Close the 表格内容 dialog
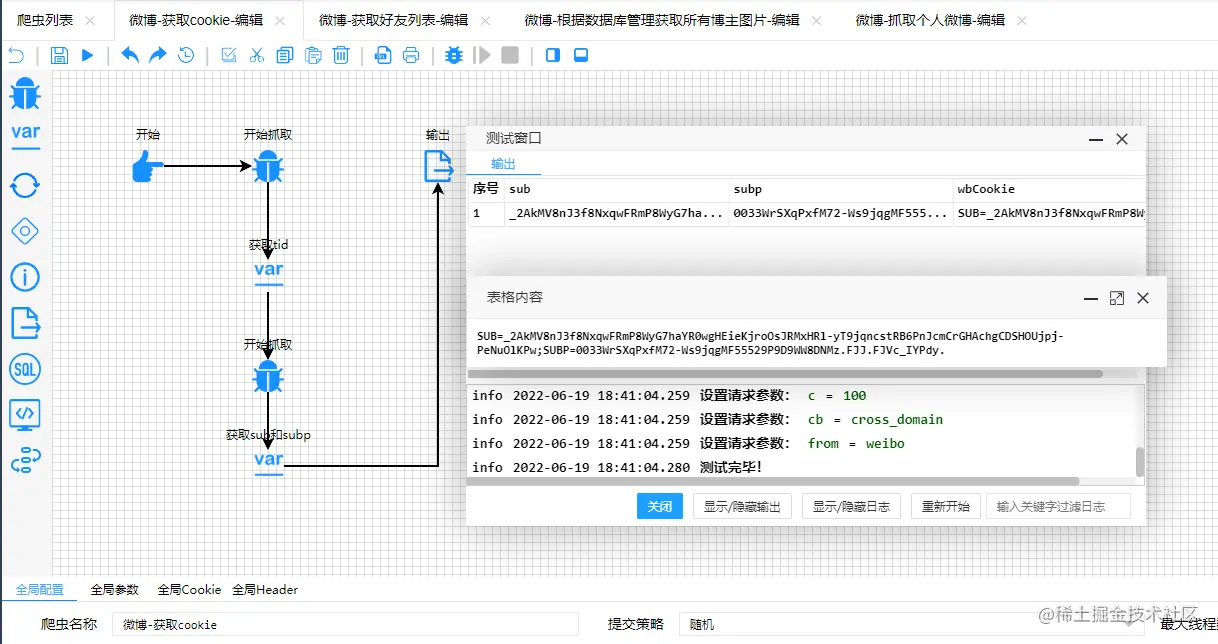The height and width of the screenshot is (644, 1218). (x=1143, y=298)
